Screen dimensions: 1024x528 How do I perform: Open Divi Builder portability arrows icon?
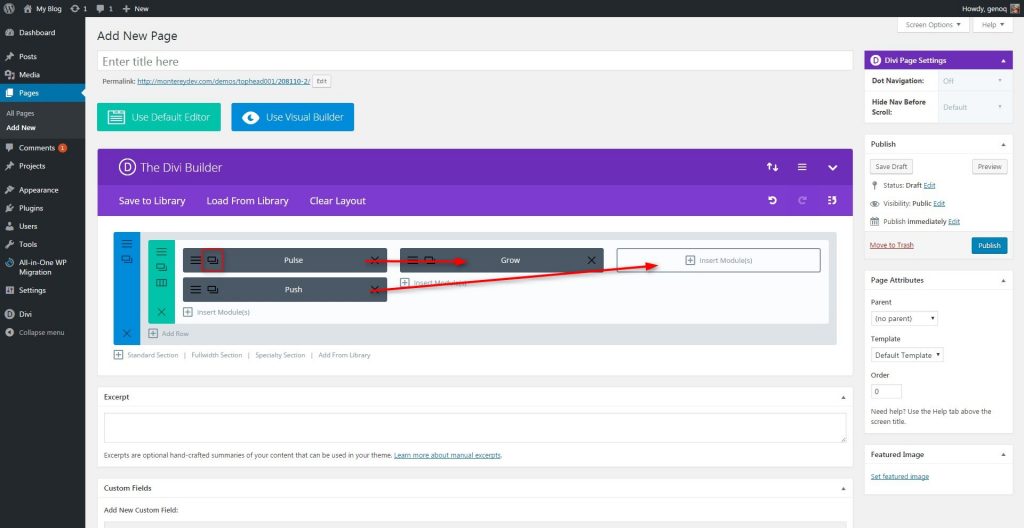click(x=773, y=167)
